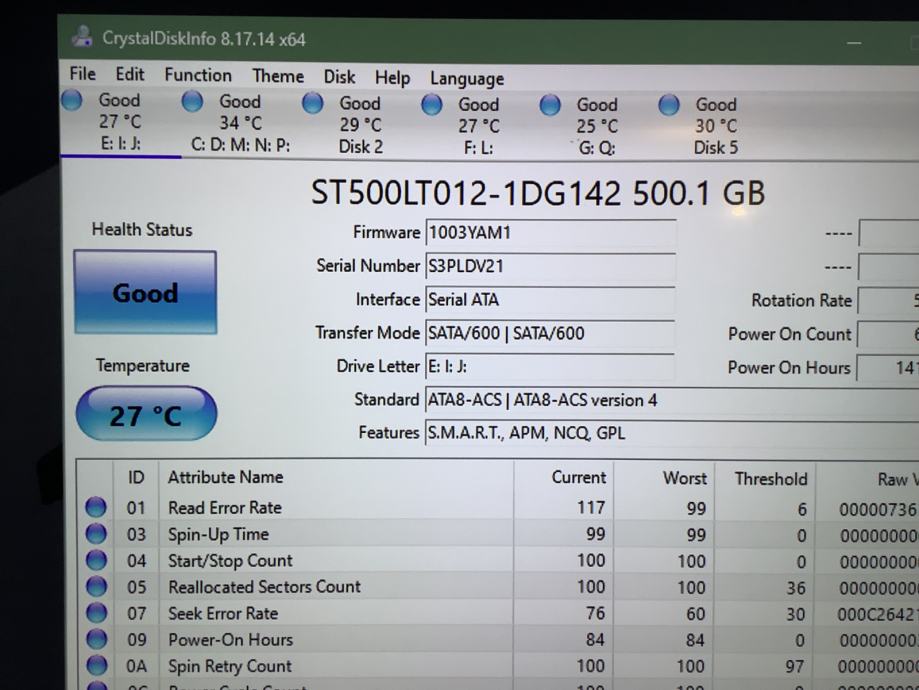
Task: Click the Transfer Mode field SATA/600
Action: 550,334
